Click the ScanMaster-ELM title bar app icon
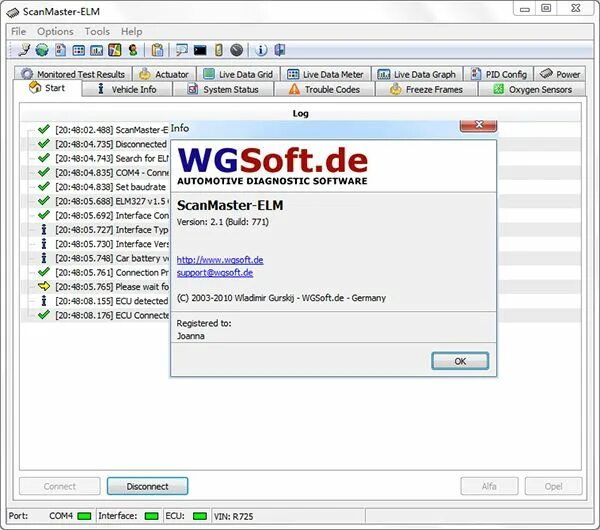This screenshot has width=600, height=530. pyautogui.click(x=13, y=13)
